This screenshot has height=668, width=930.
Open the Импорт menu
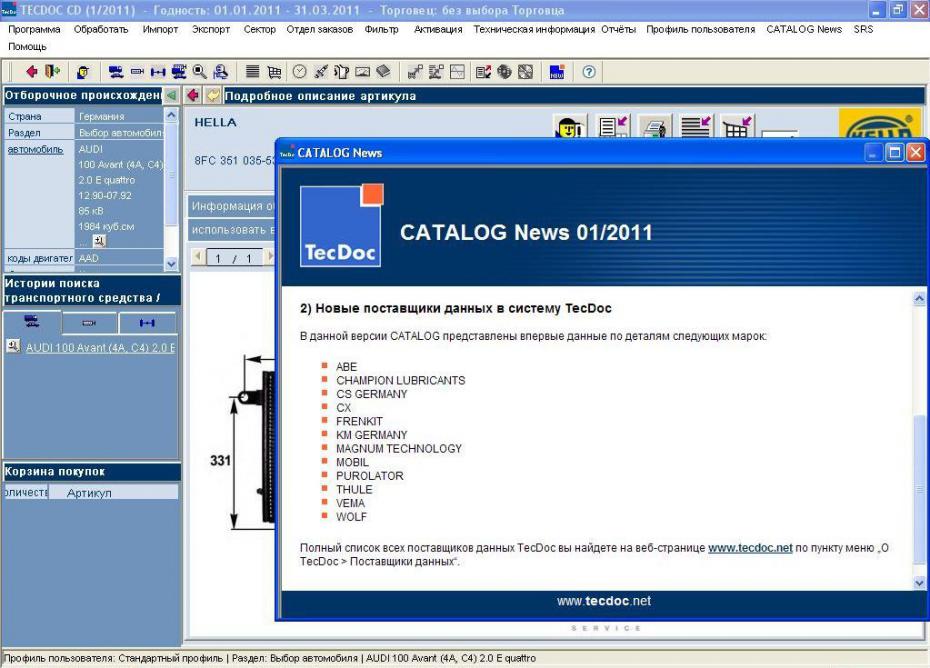click(160, 29)
